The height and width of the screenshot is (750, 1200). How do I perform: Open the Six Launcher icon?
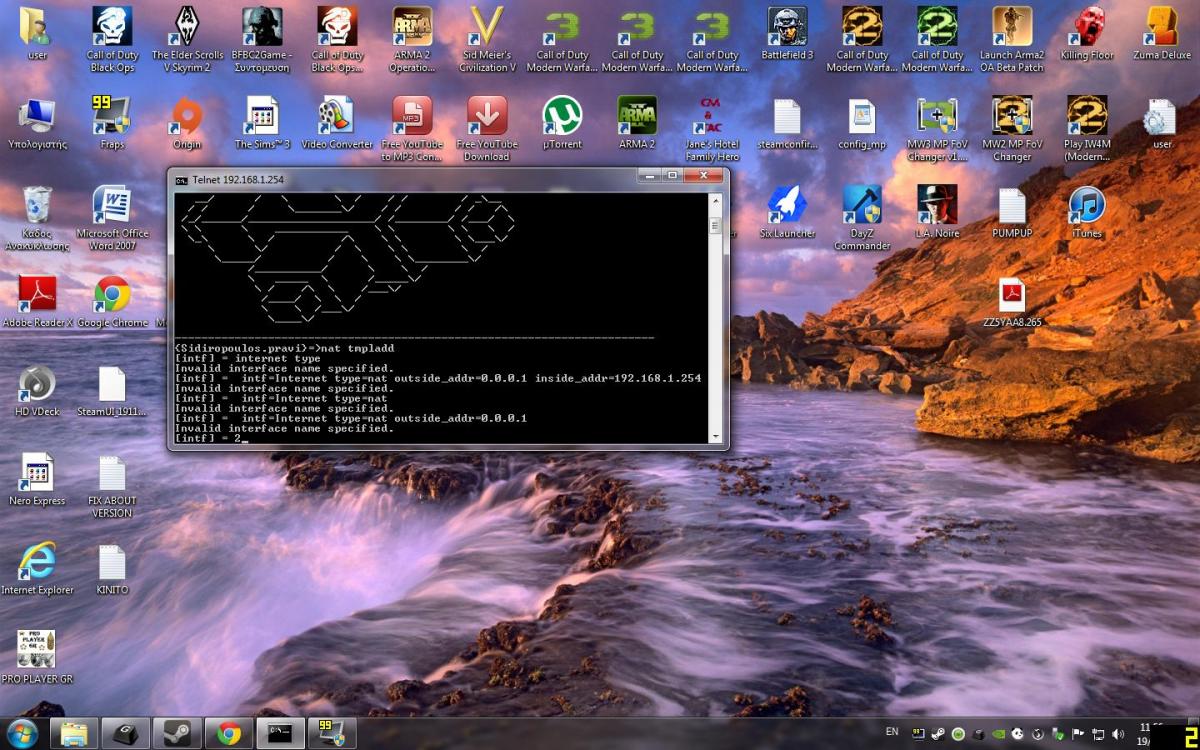point(787,211)
